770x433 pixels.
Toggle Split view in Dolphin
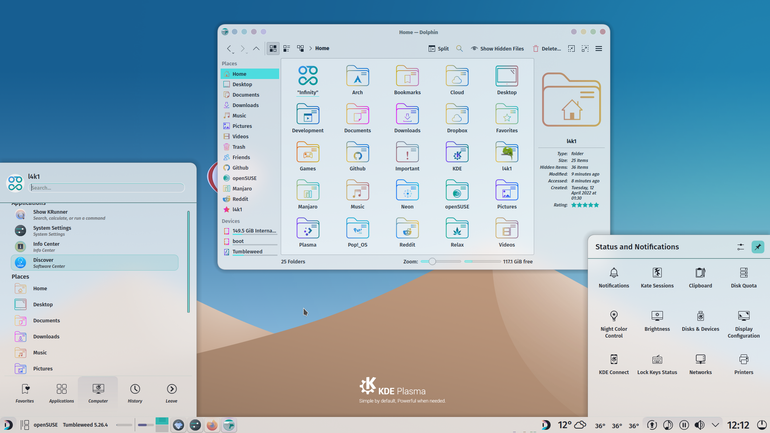438,49
